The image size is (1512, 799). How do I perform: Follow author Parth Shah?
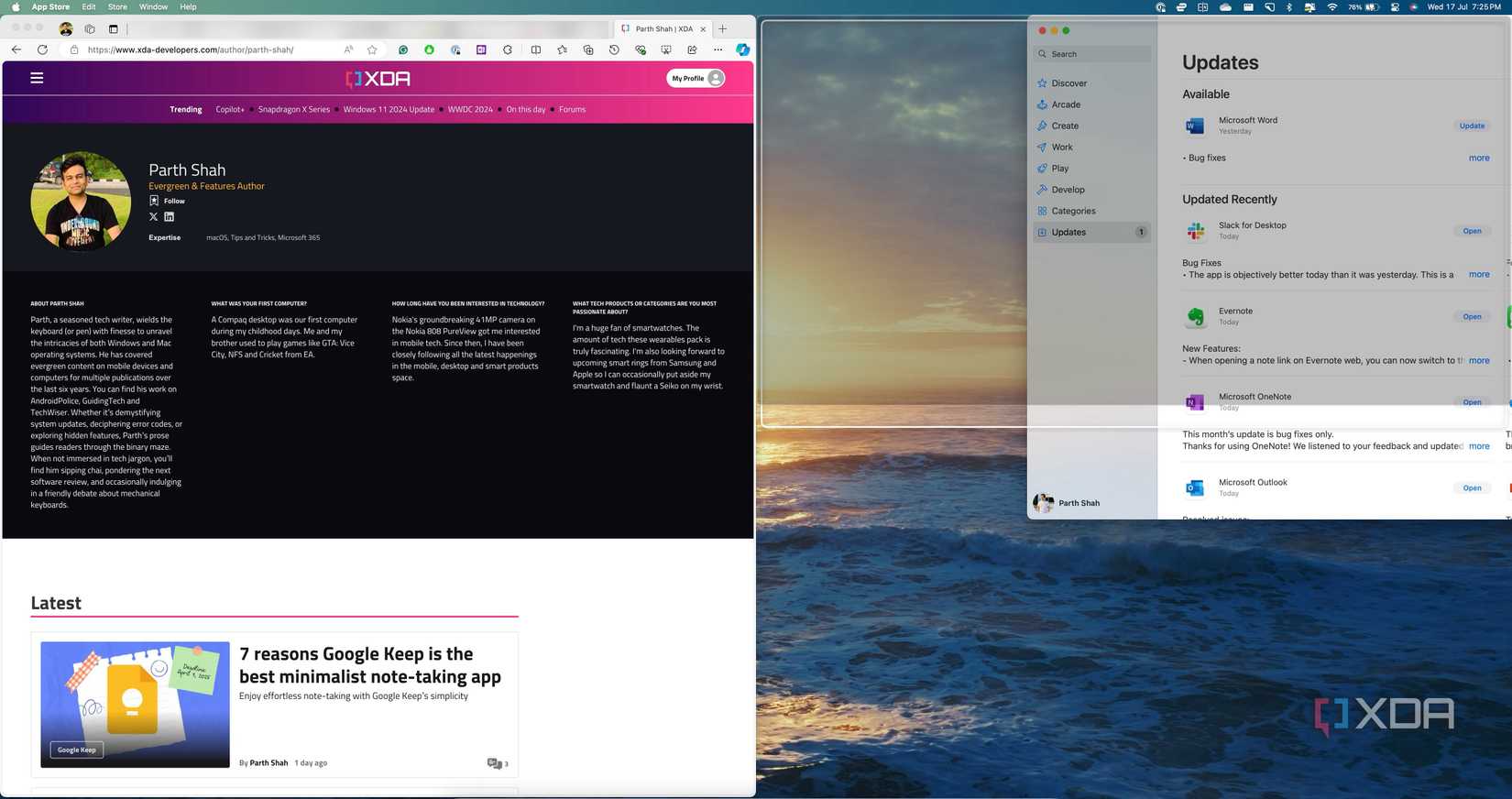[x=167, y=201]
